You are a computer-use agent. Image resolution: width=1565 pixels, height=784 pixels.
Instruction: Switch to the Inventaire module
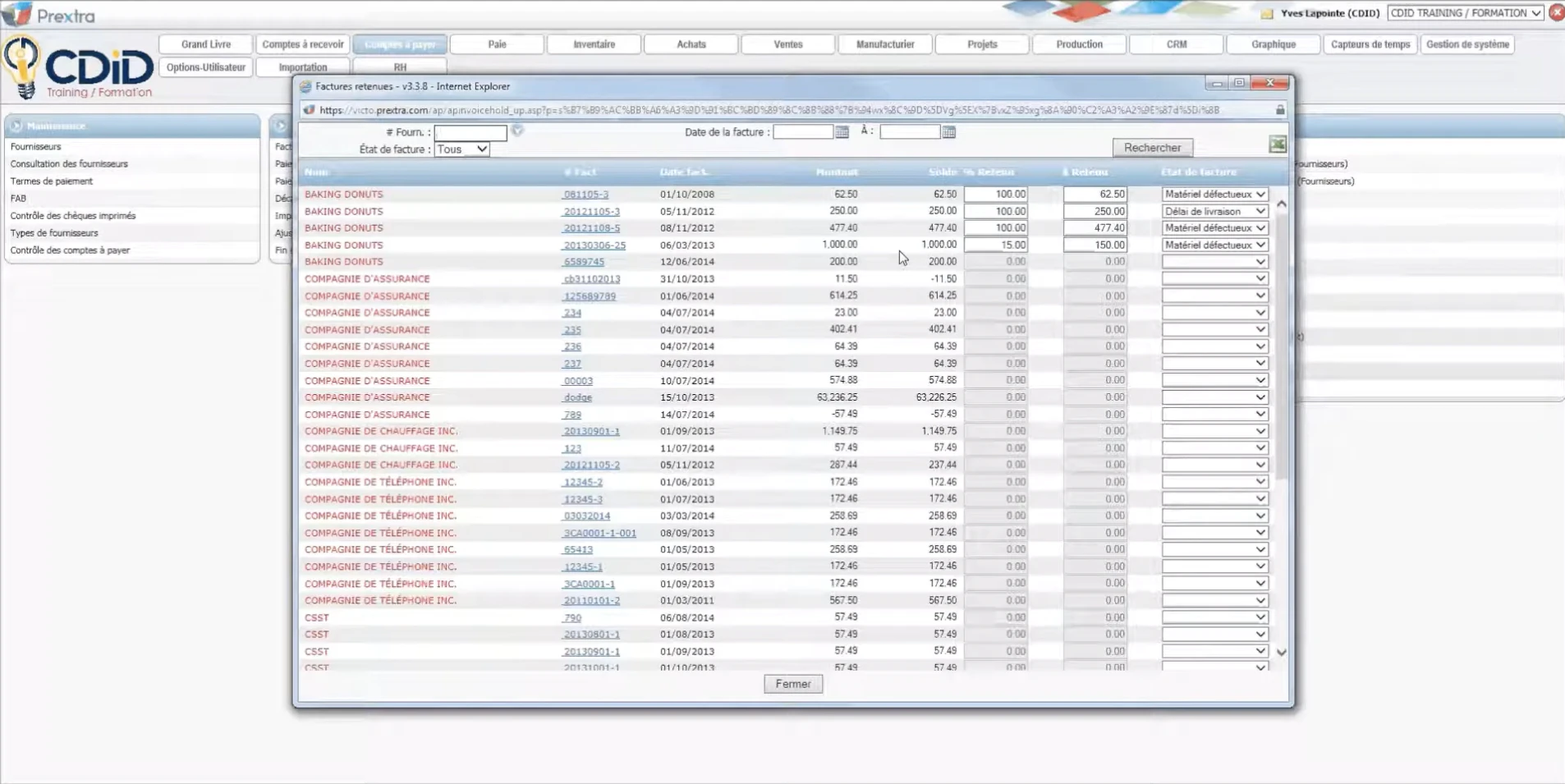tap(594, 44)
